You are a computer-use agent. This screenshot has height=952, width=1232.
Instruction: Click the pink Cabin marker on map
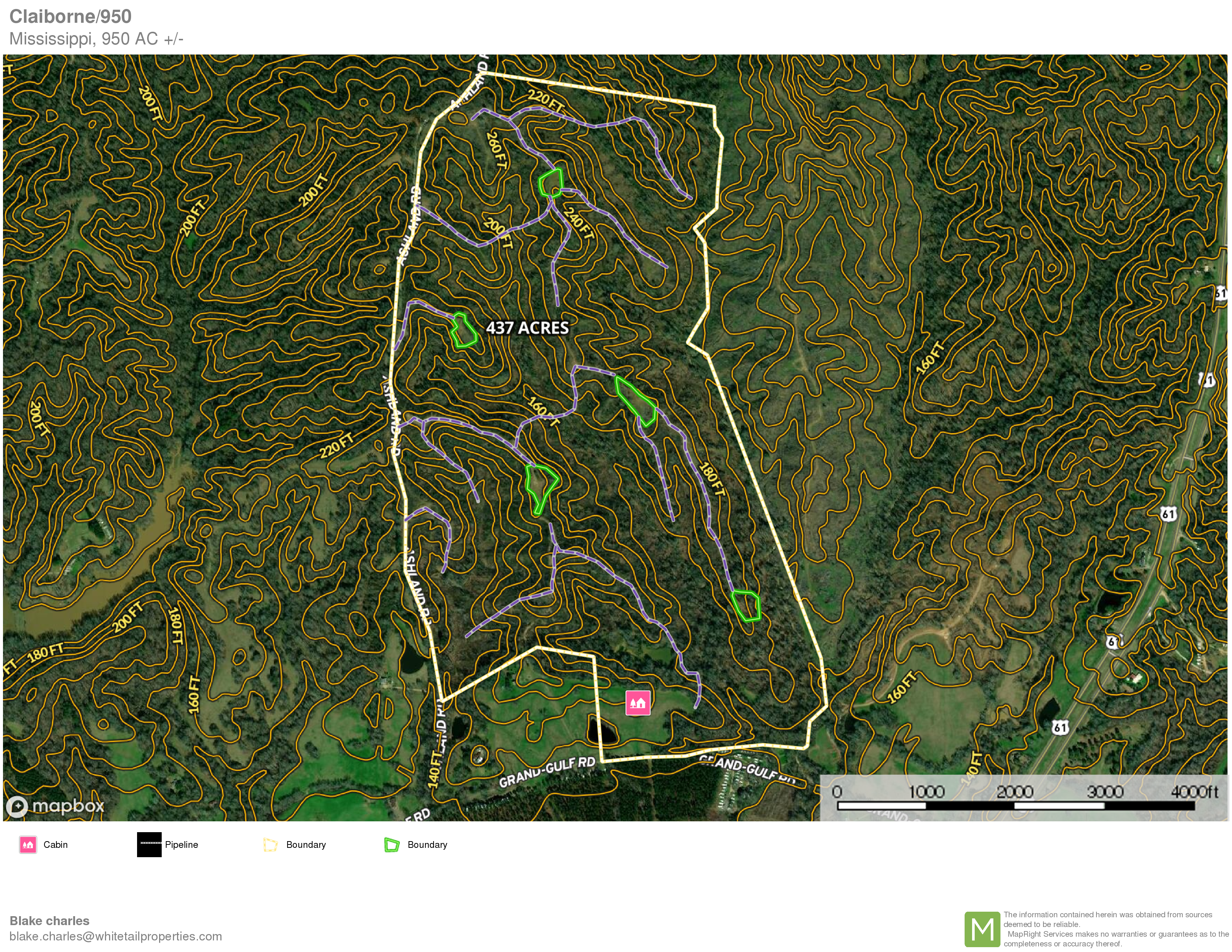[x=637, y=703]
